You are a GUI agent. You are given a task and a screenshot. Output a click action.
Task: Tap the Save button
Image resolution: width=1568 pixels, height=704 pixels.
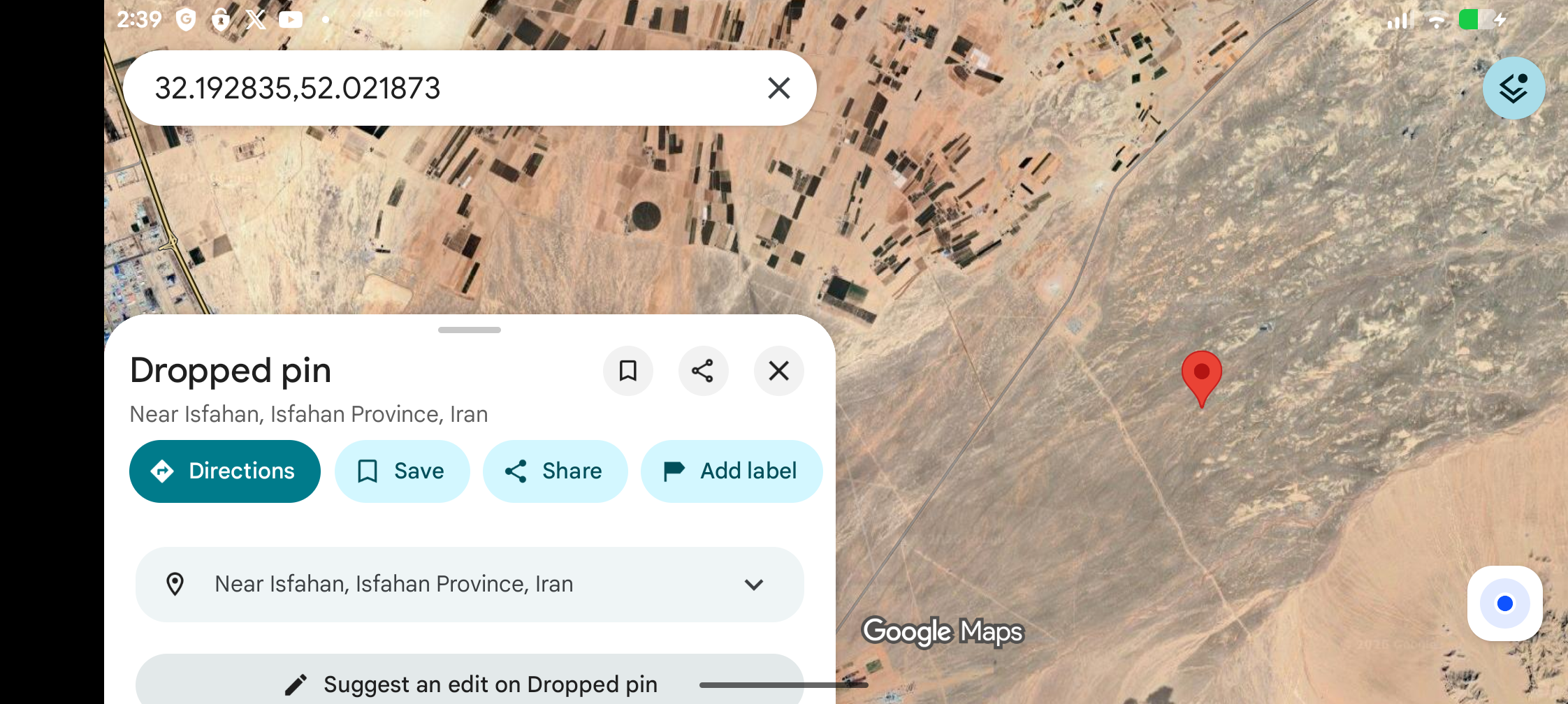pos(402,471)
